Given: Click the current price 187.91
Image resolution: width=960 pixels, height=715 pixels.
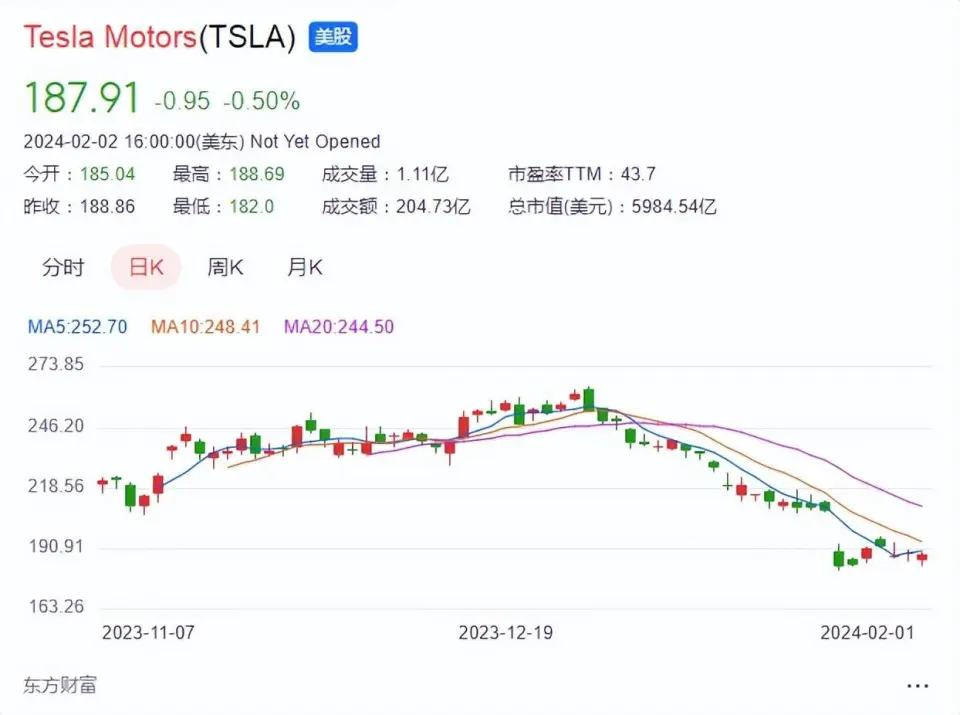Looking at the screenshot, I should [x=82, y=98].
